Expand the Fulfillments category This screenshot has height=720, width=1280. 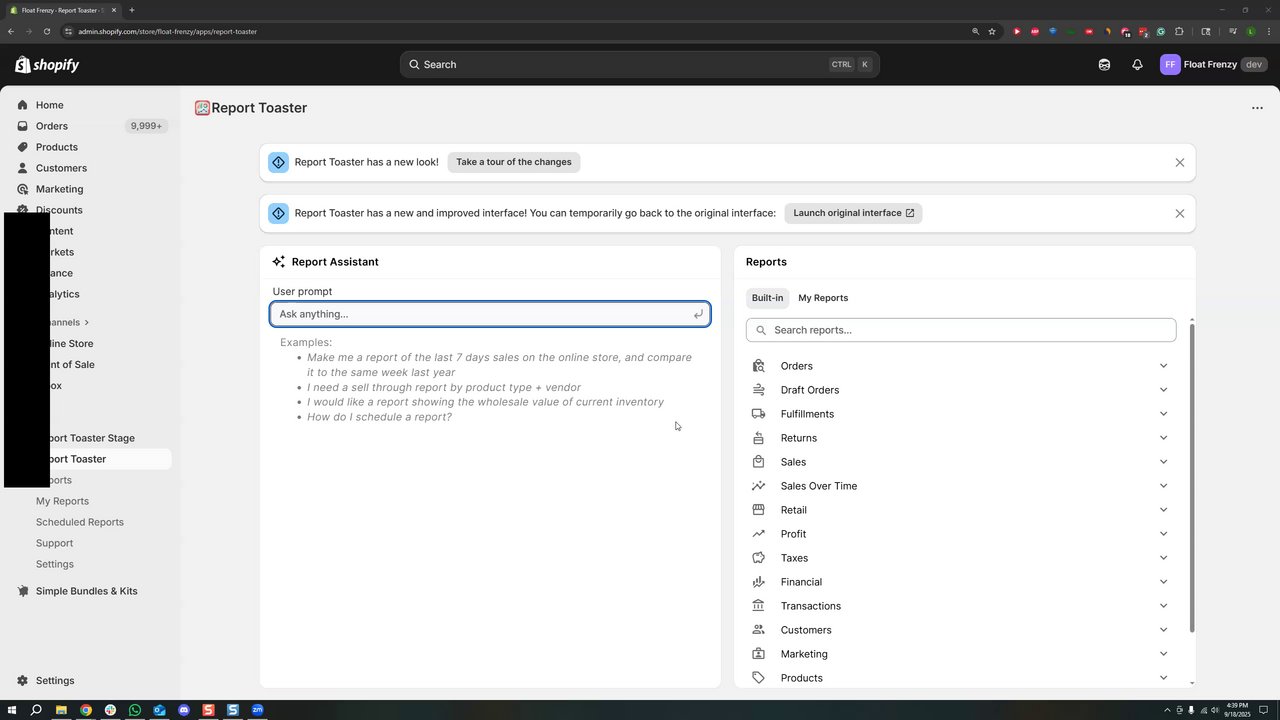(x=961, y=414)
